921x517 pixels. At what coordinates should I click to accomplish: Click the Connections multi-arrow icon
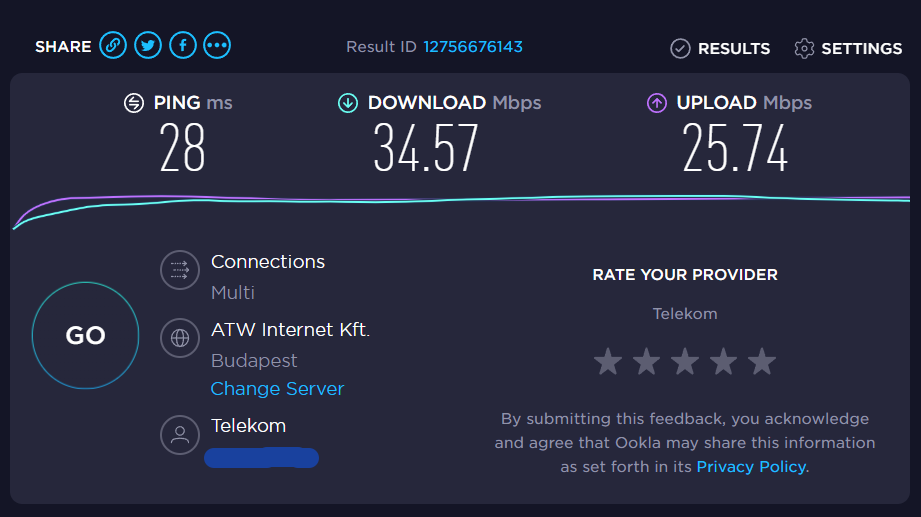coord(180,270)
